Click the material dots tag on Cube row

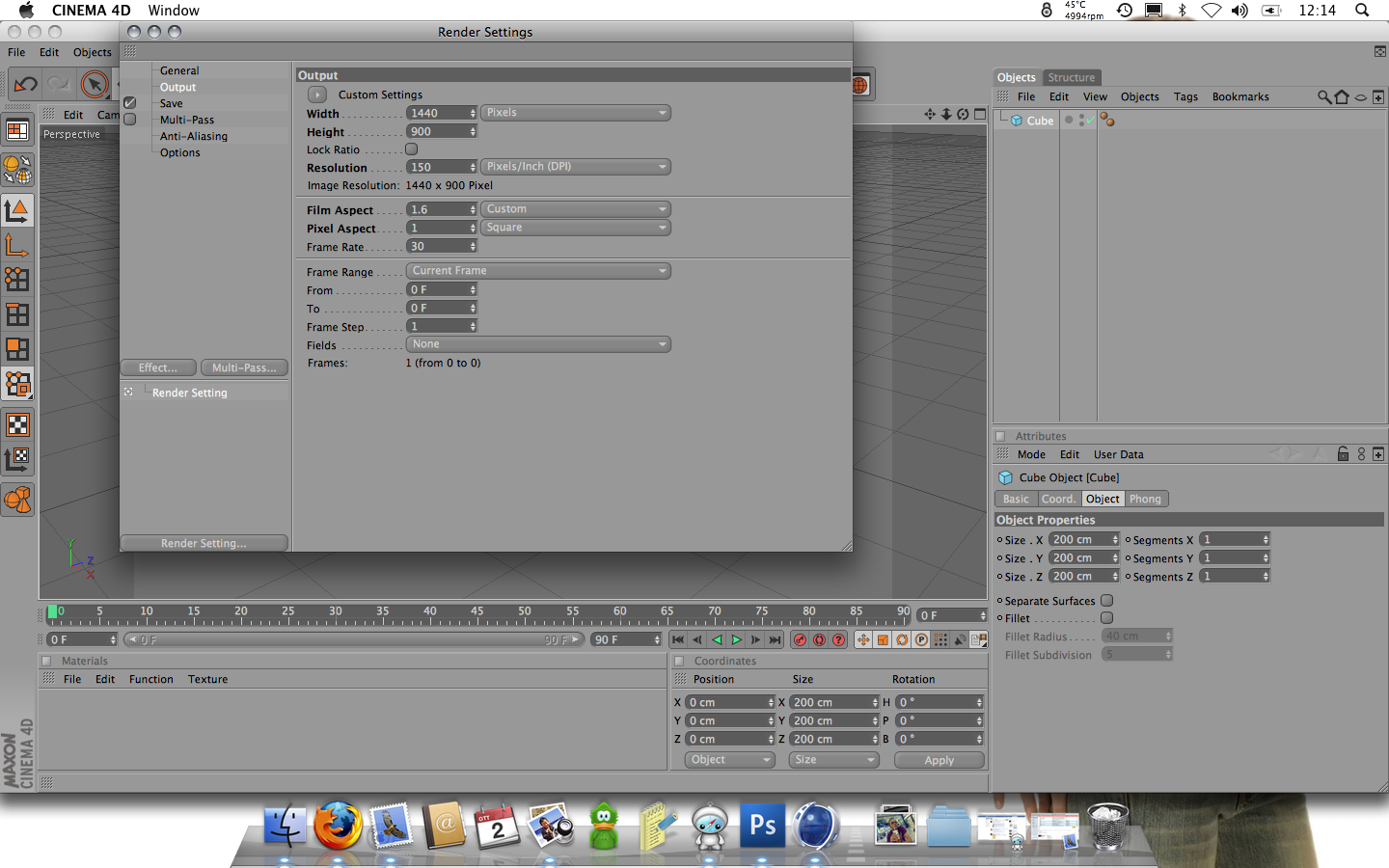coord(1106,121)
